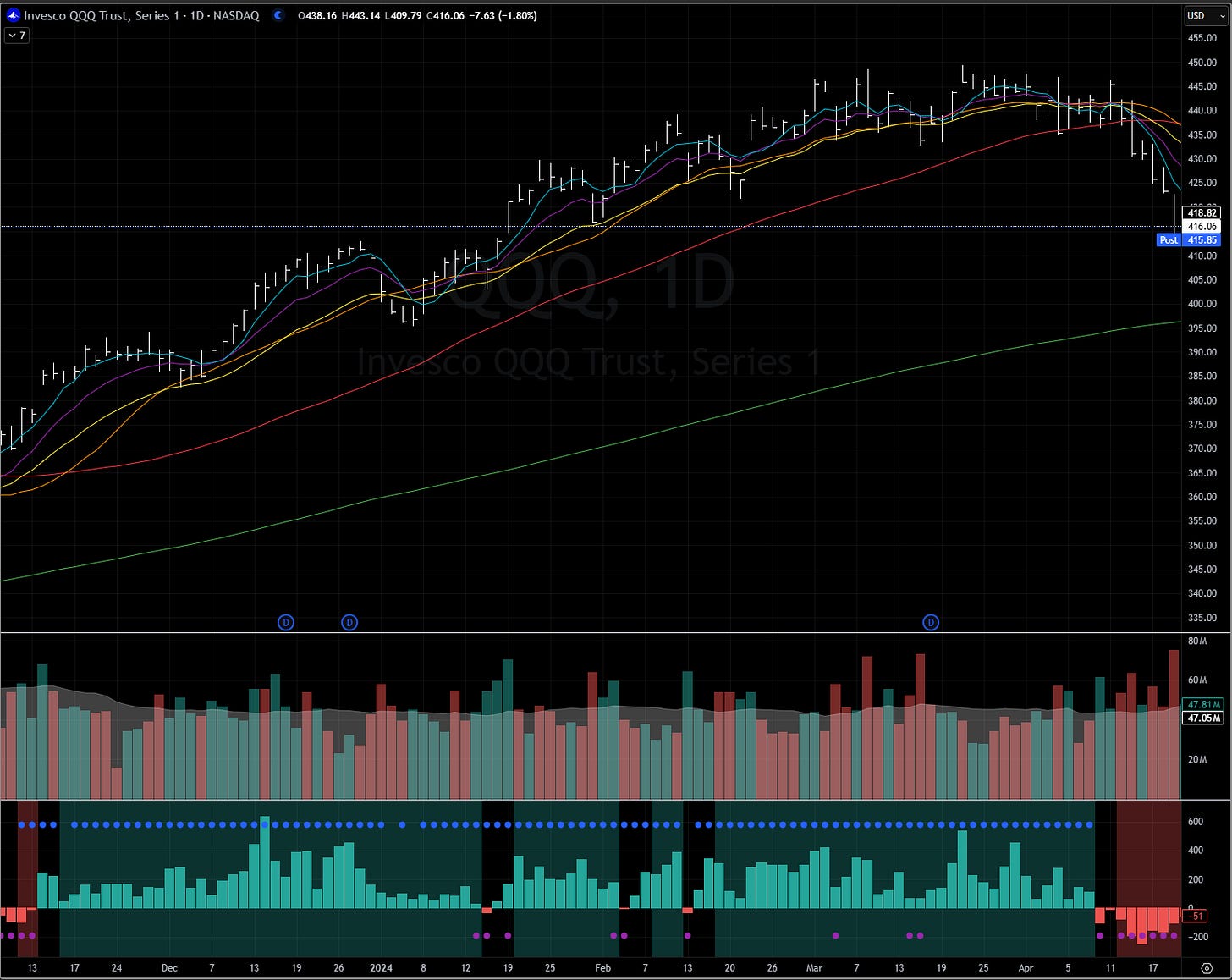Click the Invesco QQQ symbol logo icon

pos(13,15)
